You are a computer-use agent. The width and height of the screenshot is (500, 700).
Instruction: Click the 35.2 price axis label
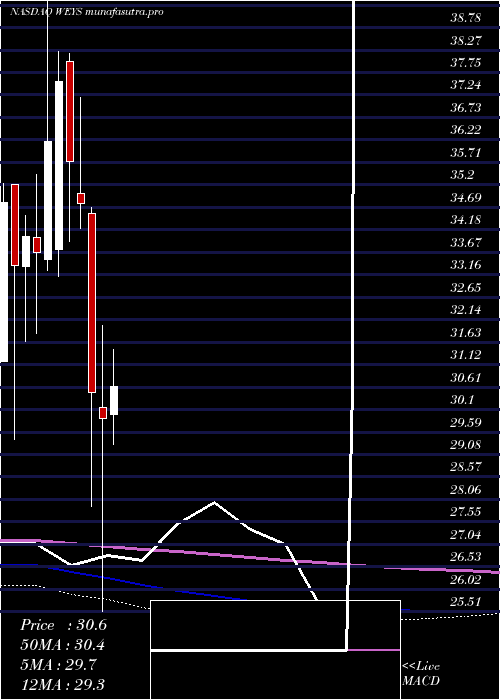[x=462, y=175]
